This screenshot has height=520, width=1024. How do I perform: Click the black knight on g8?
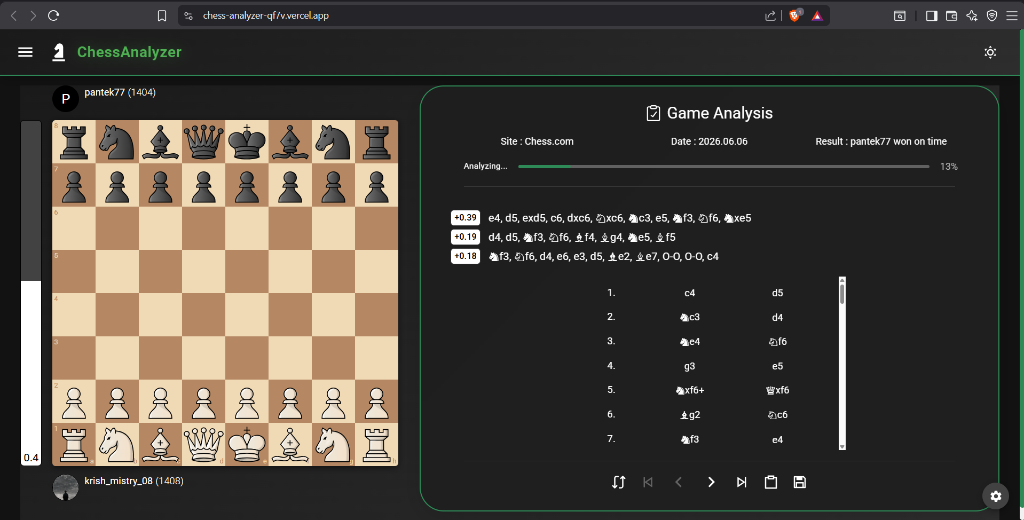click(x=333, y=142)
